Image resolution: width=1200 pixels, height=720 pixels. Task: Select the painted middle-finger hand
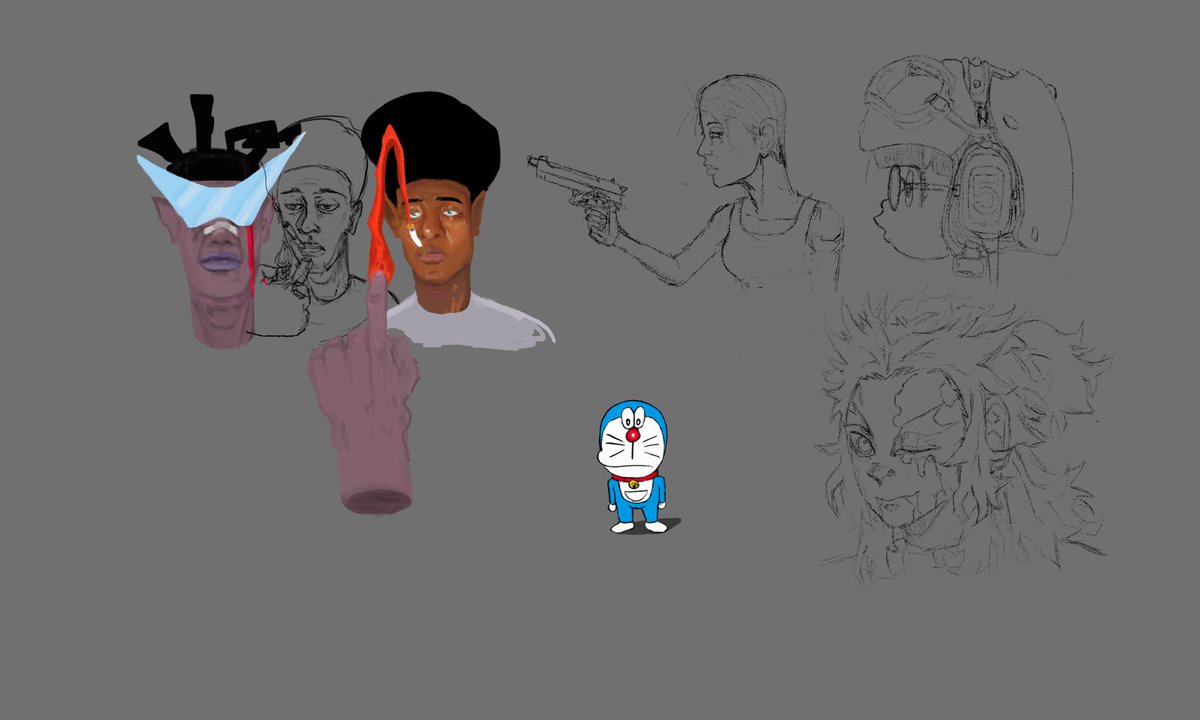(366, 394)
